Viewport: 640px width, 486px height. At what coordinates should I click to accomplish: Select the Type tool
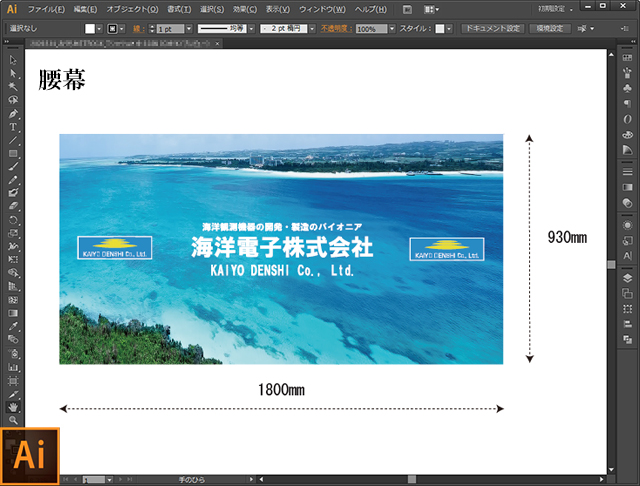pyautogui.click(x=13, y=127)
